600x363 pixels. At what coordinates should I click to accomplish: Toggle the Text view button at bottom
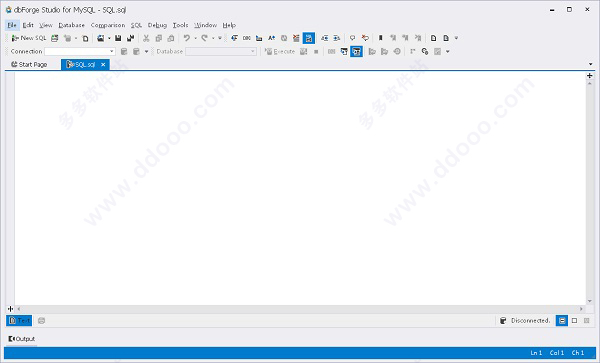pos(19,321)
